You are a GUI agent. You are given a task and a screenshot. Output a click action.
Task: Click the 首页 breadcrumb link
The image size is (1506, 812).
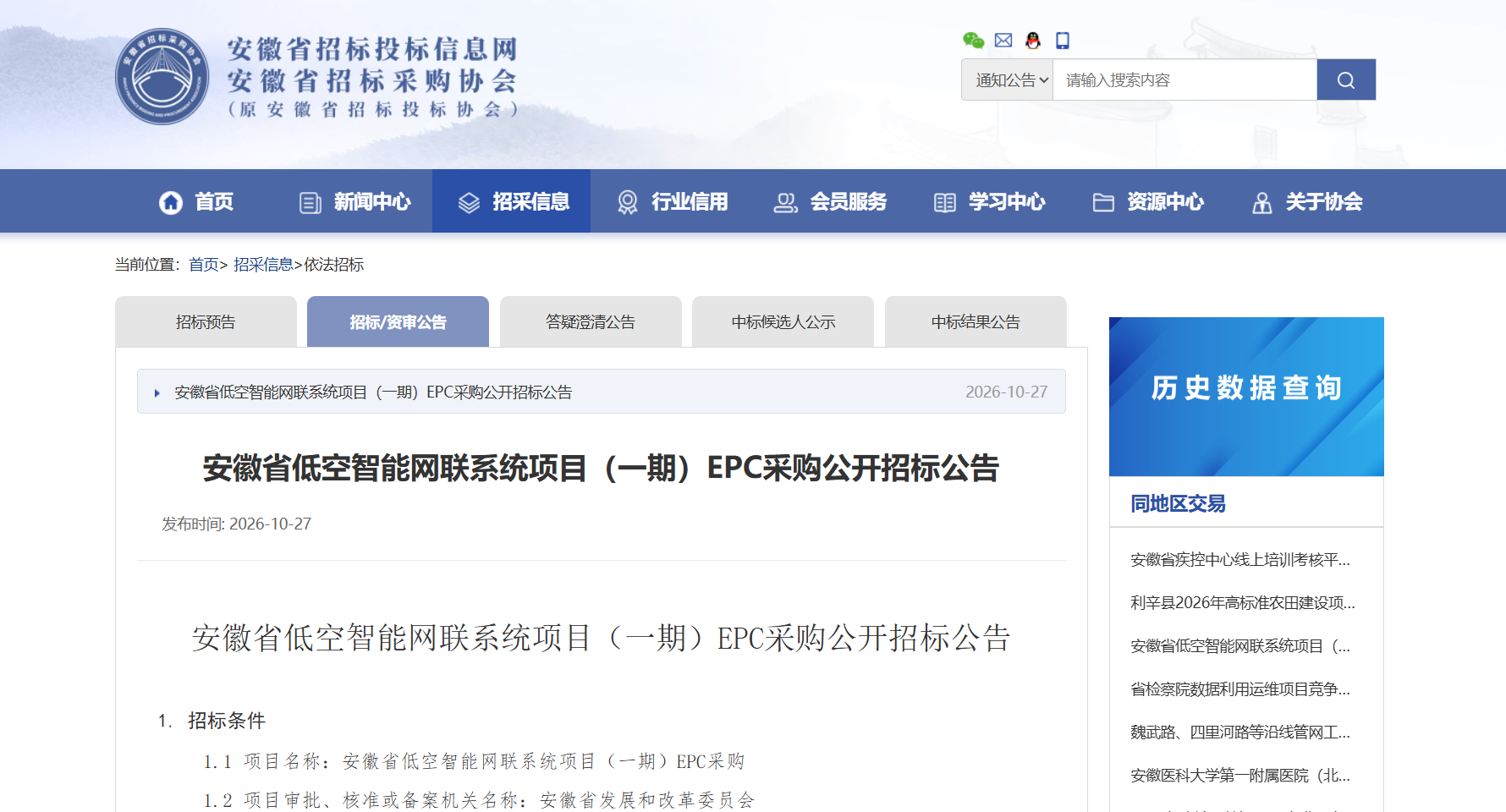203,265
